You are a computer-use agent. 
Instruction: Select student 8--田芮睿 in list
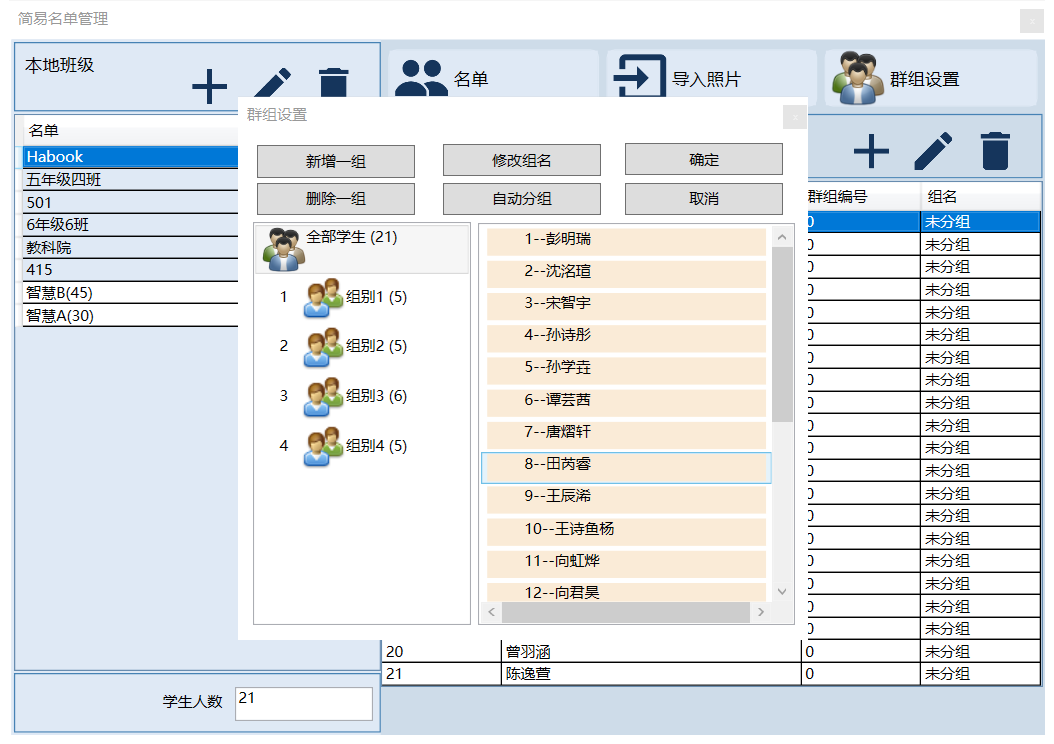[625, 465]
